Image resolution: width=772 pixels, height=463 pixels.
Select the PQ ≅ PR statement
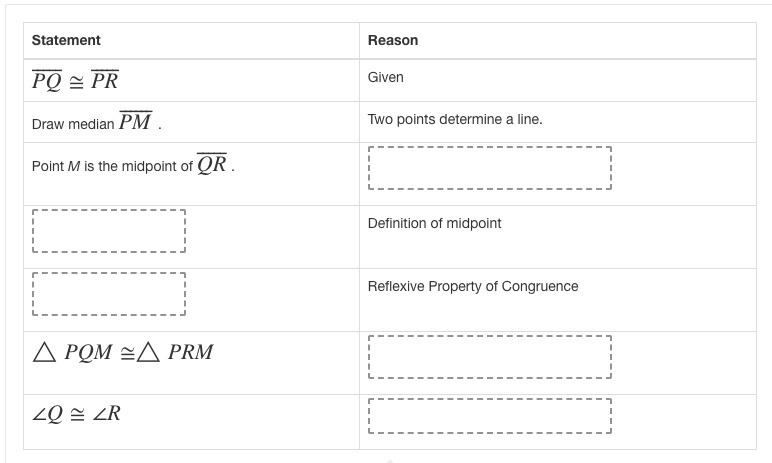point(75,80)
